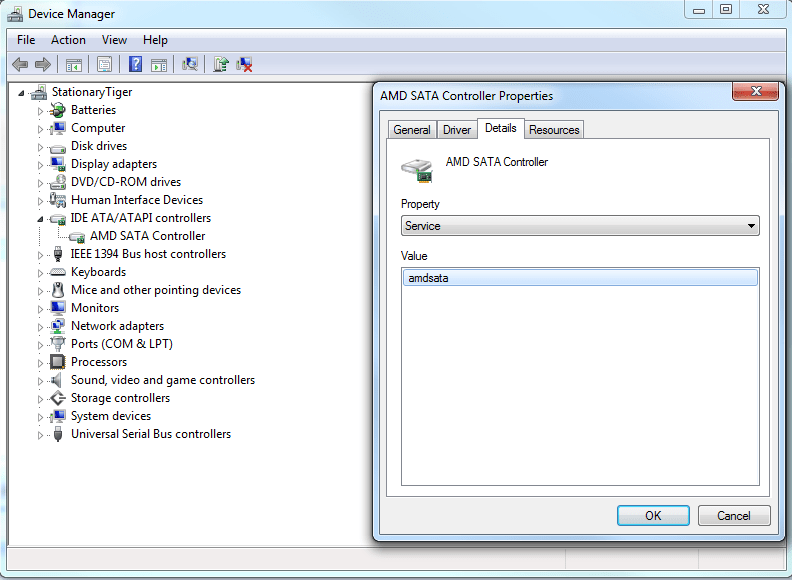Select the Universal Serial Bus icon

[58, 434]
